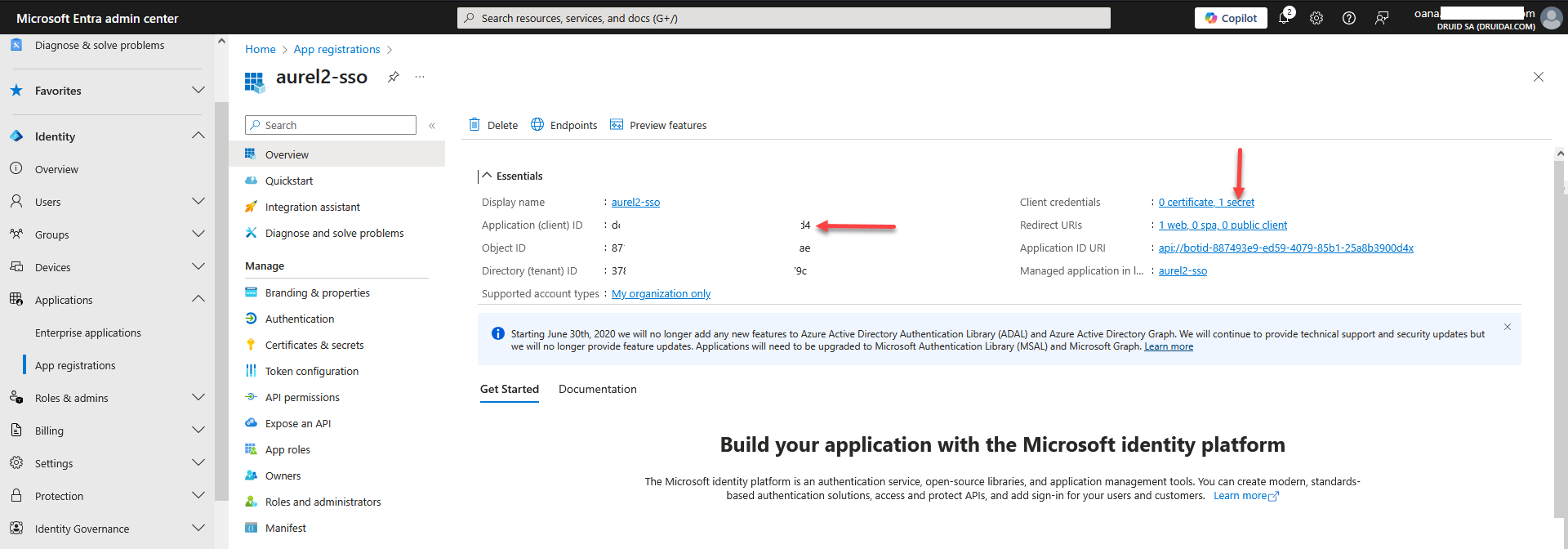Expand the Roles & admins chevron

[198, 397]
